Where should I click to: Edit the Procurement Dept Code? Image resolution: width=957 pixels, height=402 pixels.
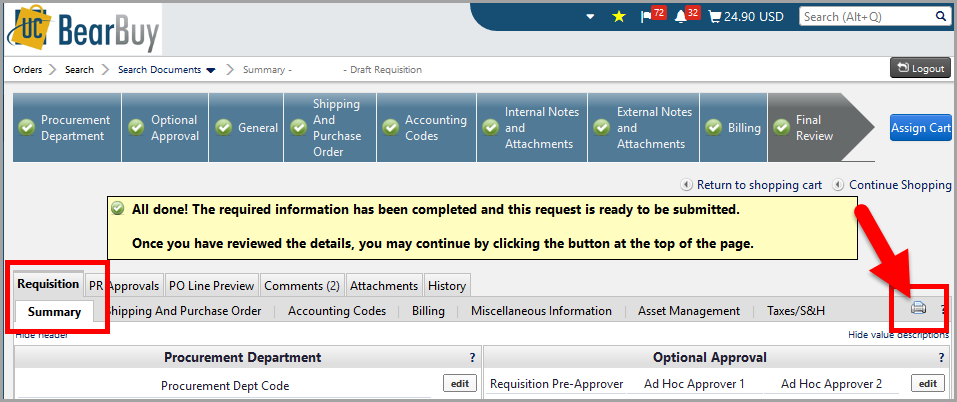[x=458, y=383]
